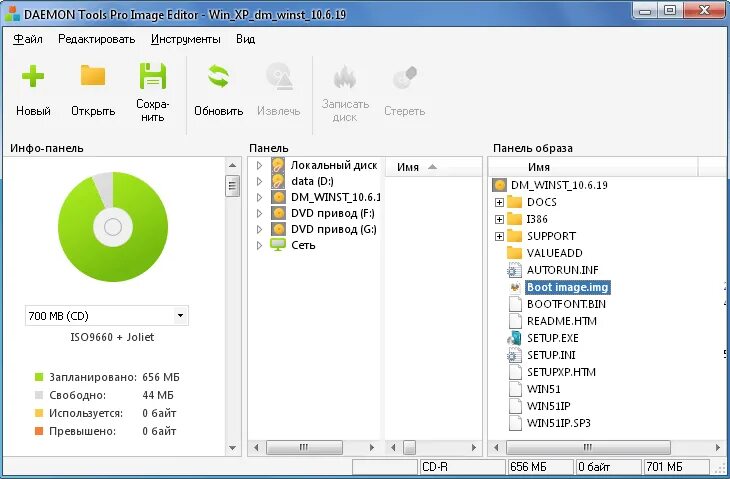This screenshot has height=479, width=730.
Task: Click the ISO9660 + Joliet label
Action: (112, 337)
